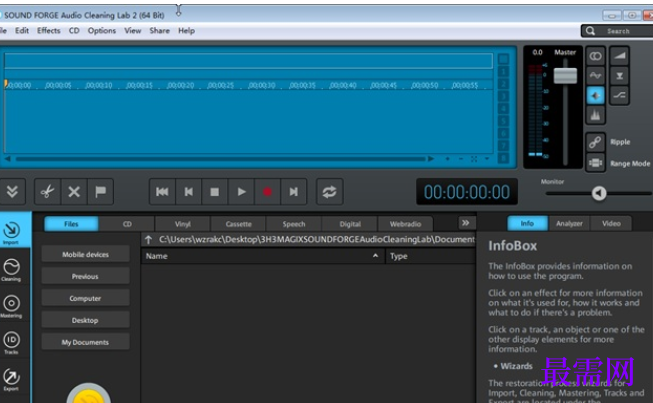
Task: Open the Edit menu
Action: [x=22, y=30]
